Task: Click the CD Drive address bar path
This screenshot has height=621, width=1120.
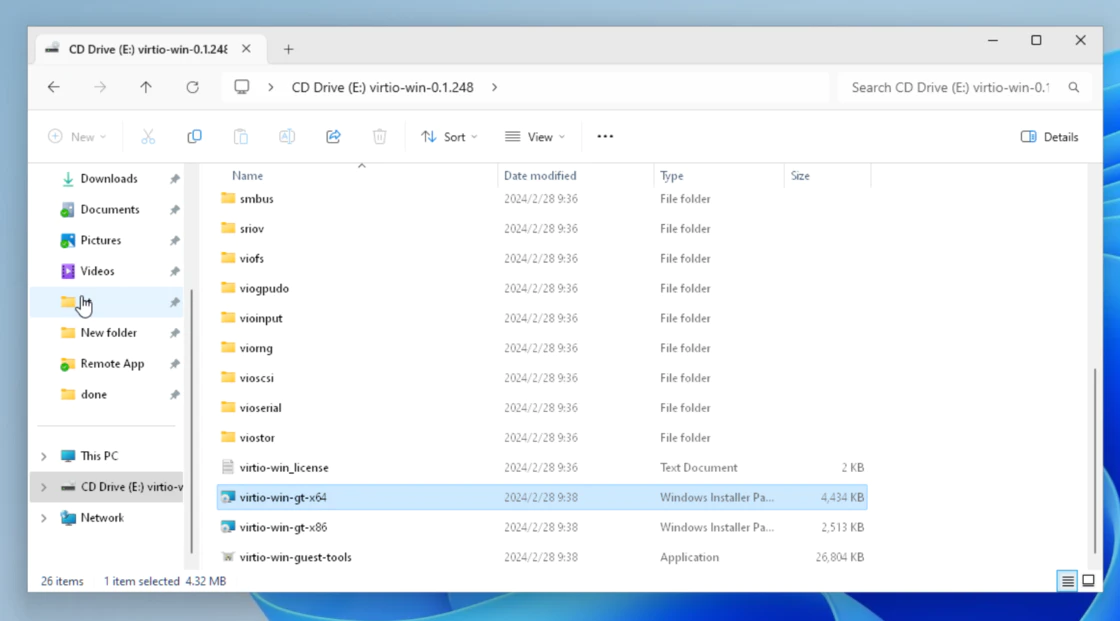Action: coord(382,87)
